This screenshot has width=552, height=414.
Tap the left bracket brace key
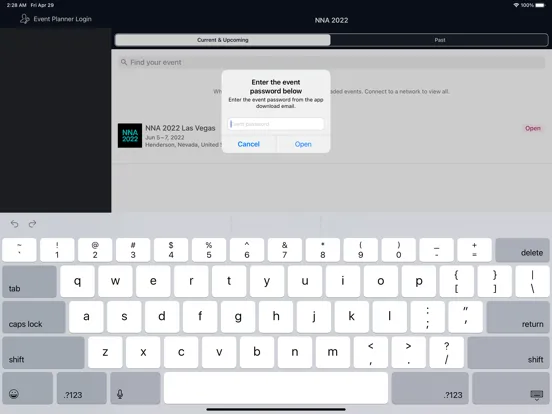pos(457,282)
